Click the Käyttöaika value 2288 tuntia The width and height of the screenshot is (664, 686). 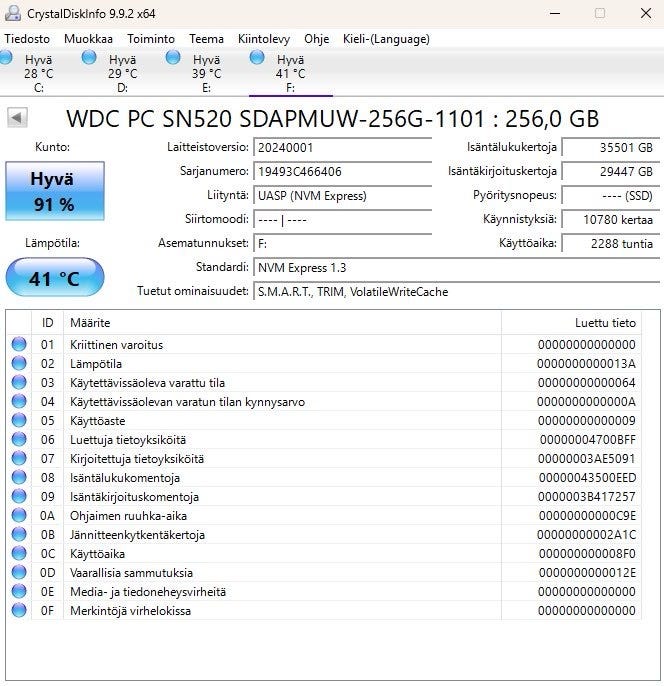[611, 244]
